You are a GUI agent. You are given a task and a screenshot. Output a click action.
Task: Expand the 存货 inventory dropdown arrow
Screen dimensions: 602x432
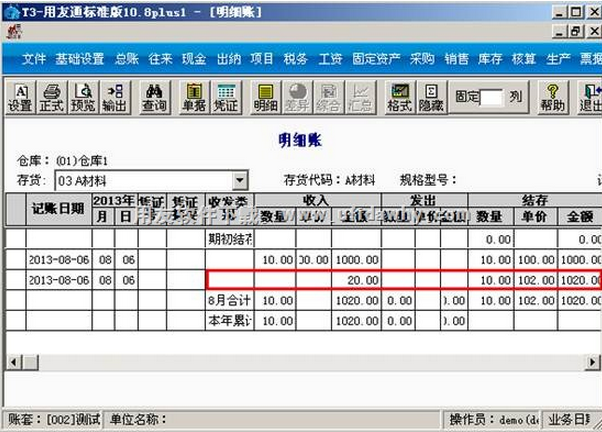[x=240, y=181]
